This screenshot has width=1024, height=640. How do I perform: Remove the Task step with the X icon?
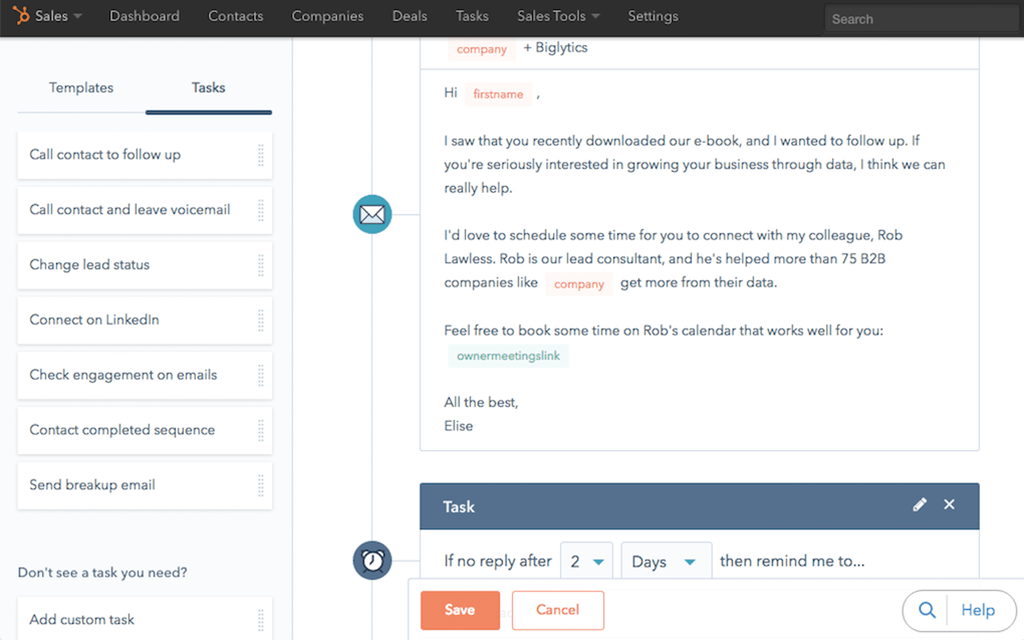949,504
